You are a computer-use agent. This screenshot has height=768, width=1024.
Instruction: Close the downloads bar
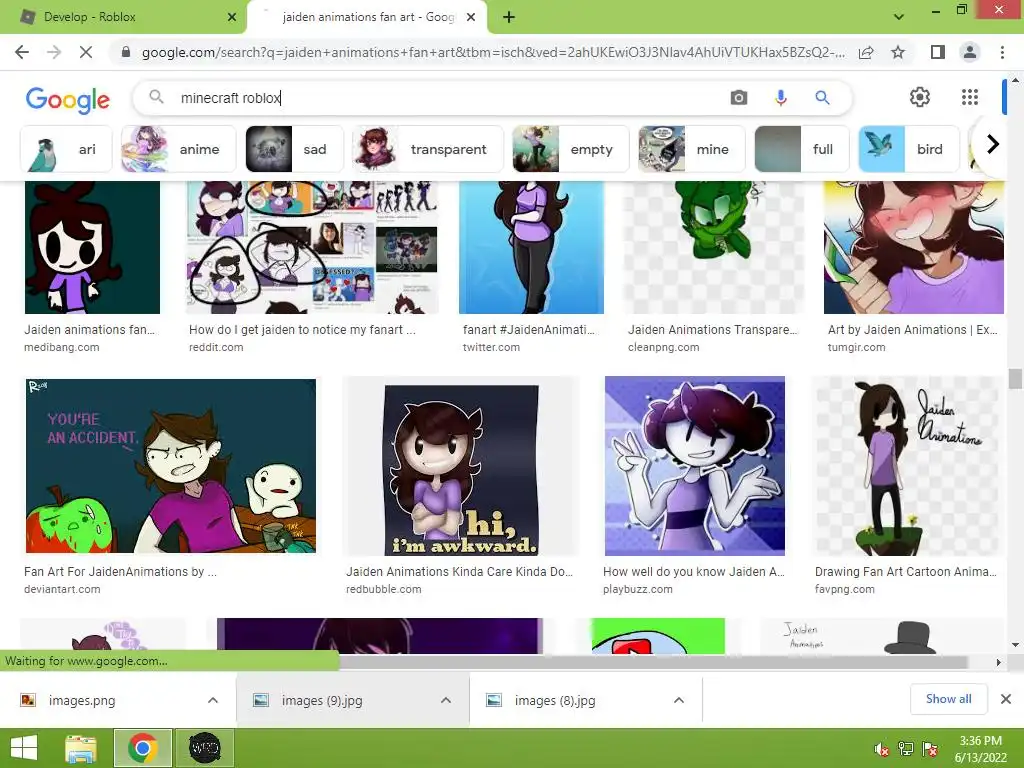(x=1006, y=699)
